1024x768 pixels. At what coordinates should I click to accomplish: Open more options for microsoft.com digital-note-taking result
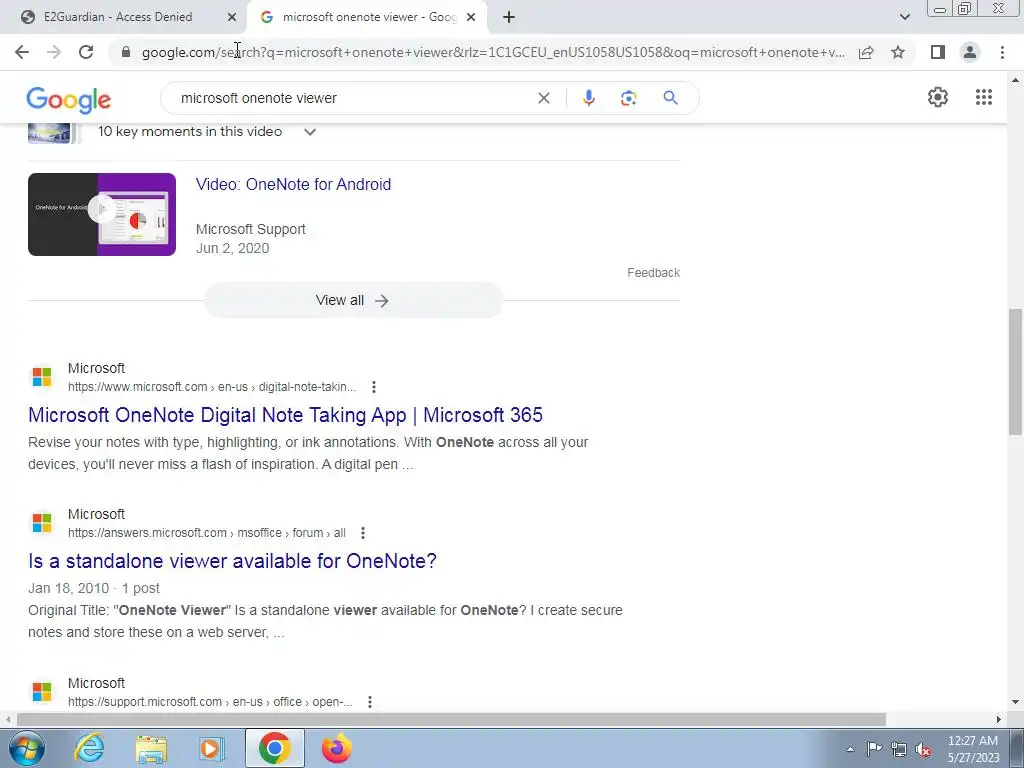[x=374, y=387]
